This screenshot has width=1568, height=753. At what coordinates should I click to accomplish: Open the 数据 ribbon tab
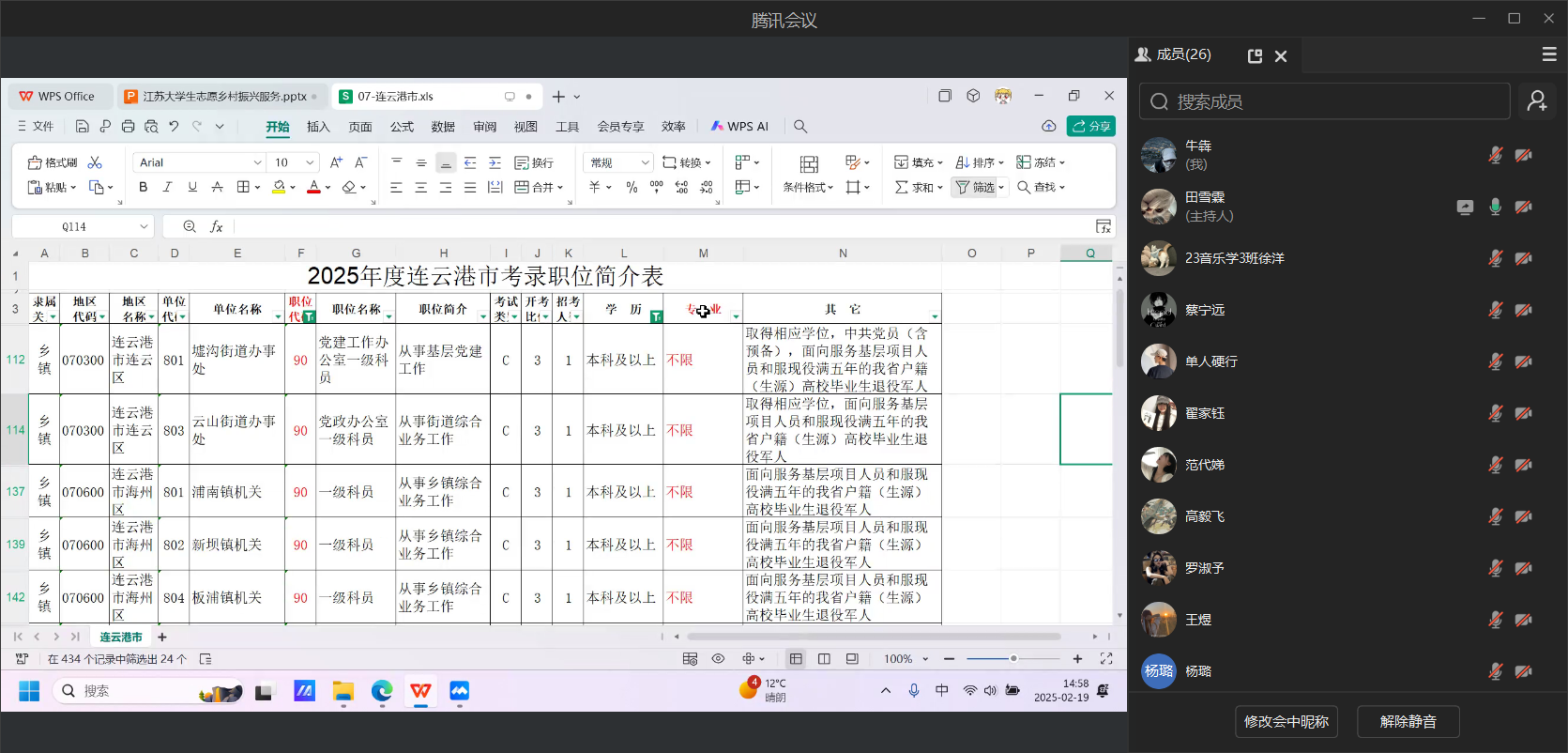(x=443, y=126)
